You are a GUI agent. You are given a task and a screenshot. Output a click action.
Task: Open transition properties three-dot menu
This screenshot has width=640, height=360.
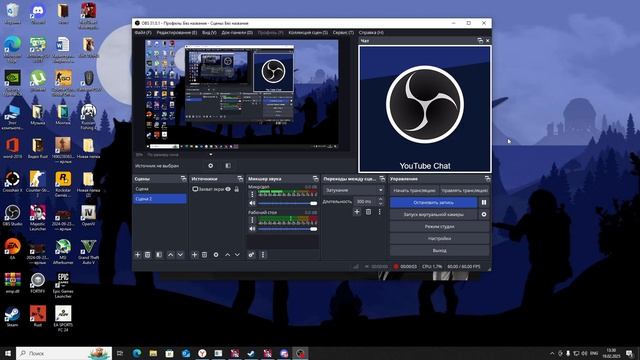coord(380,211)
